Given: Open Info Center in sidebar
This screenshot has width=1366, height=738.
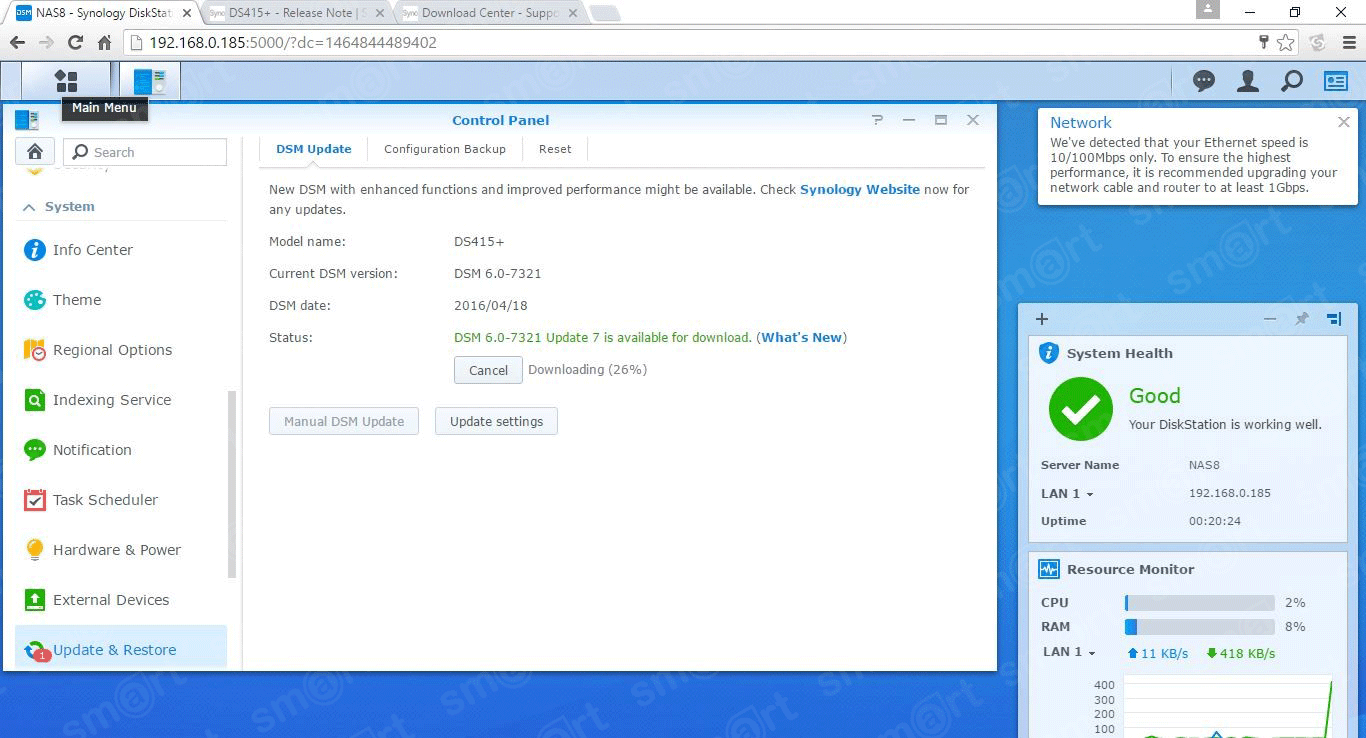Looking at the screenshot, I should pos(121,250).
